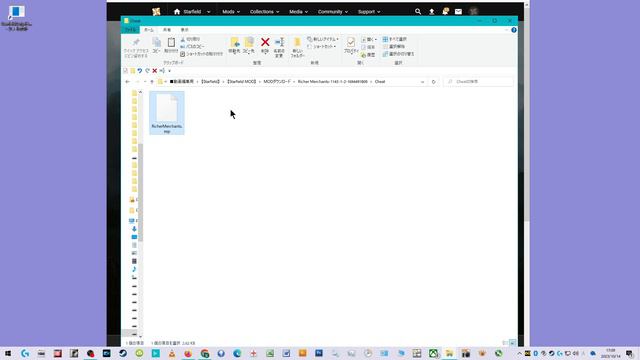Click the navigation pane vertical scrollbar

tap(140, 192)
